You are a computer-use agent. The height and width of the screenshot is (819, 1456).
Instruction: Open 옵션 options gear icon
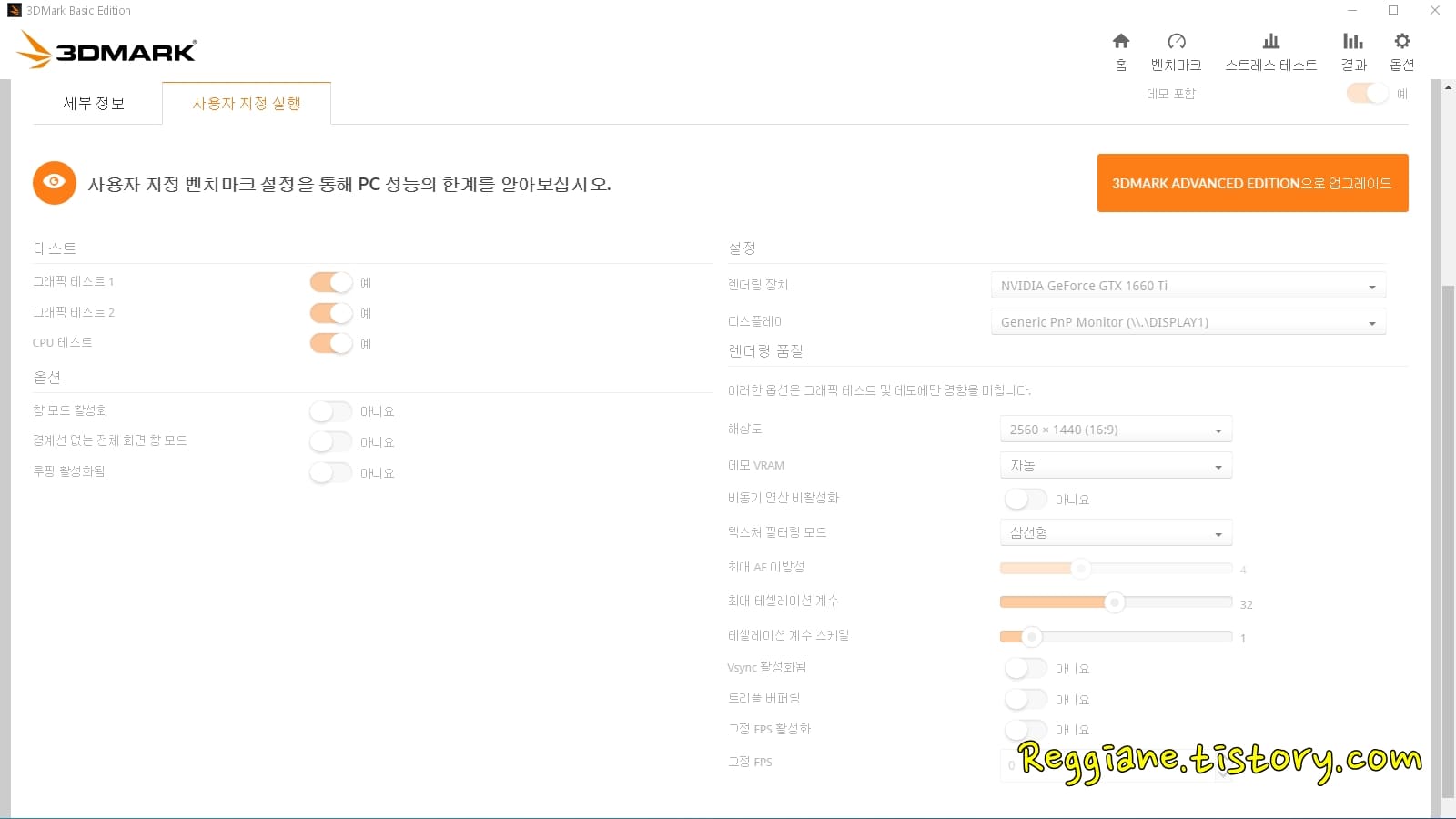point(1402,42)
